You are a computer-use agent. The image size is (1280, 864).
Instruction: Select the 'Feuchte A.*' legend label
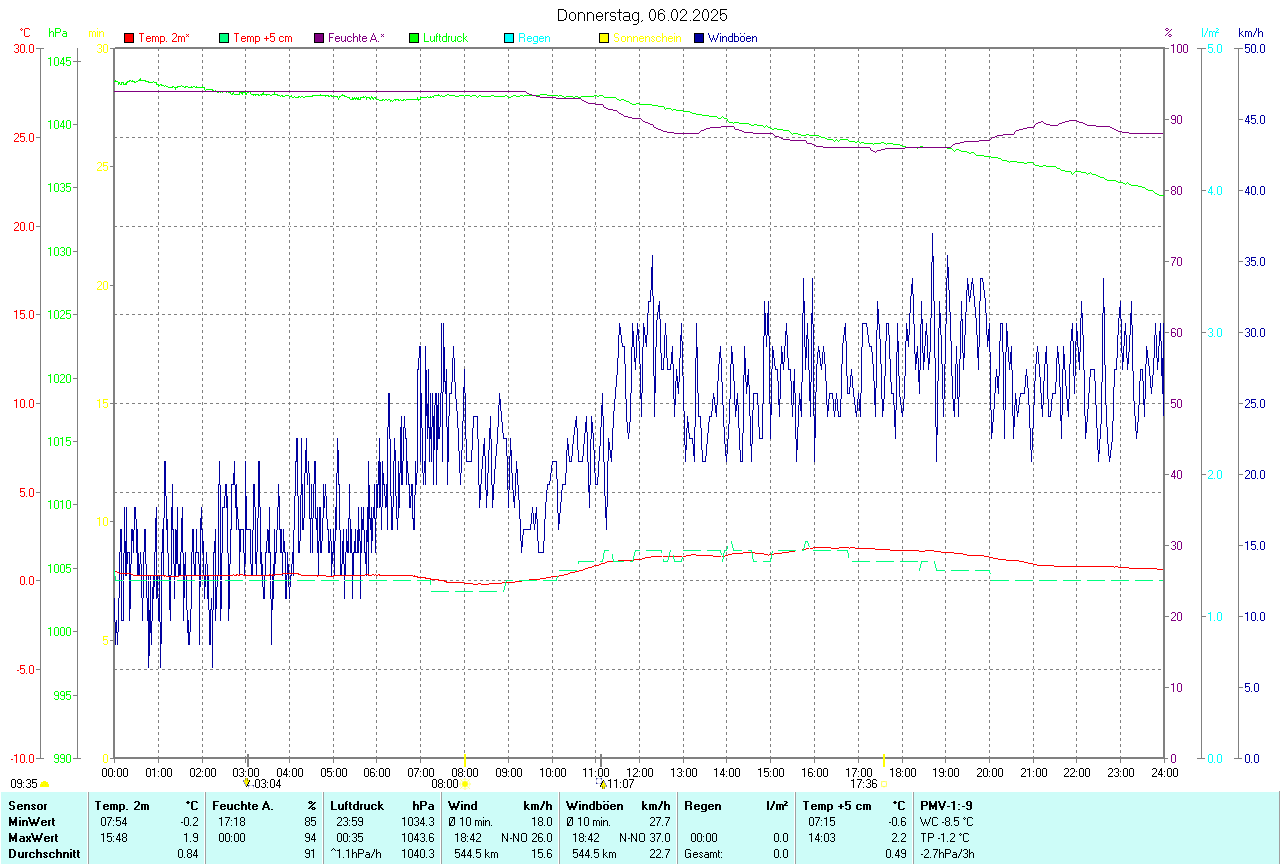click(356, 38)
